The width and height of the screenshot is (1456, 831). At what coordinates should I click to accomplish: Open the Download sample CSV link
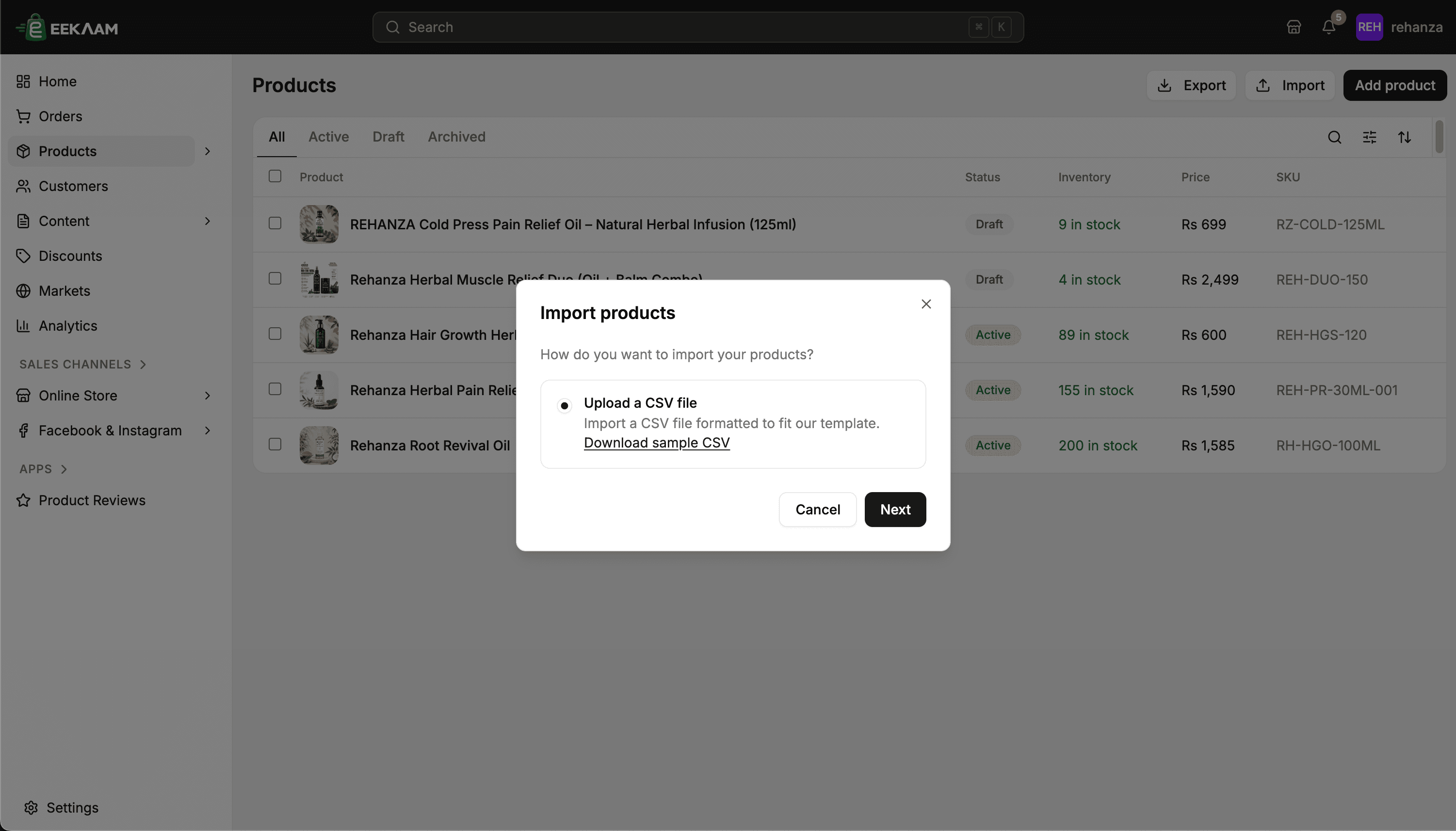[x=657, y=443]
